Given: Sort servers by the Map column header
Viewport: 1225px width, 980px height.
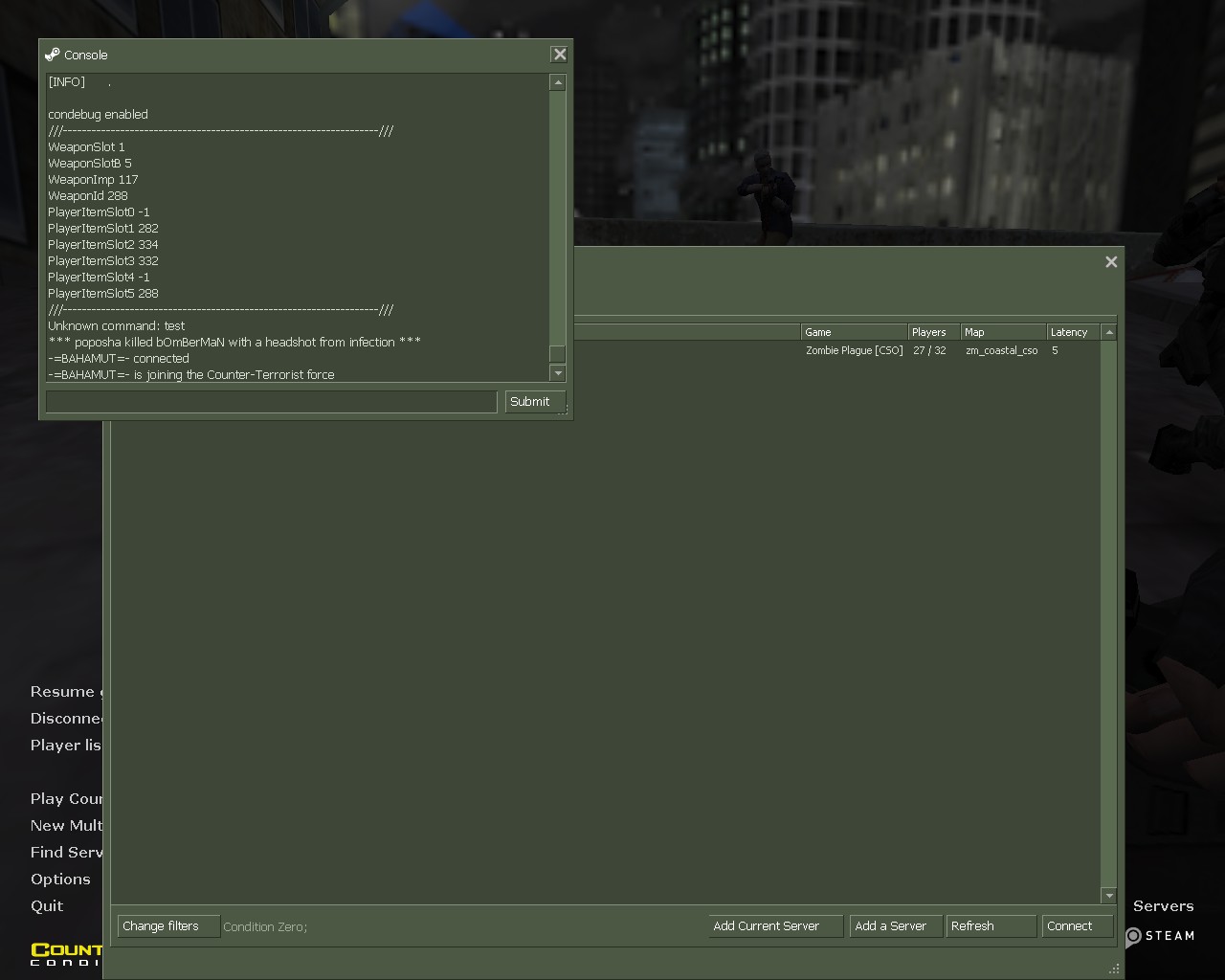Looking at the screenshot, I should click(1002, 332).
